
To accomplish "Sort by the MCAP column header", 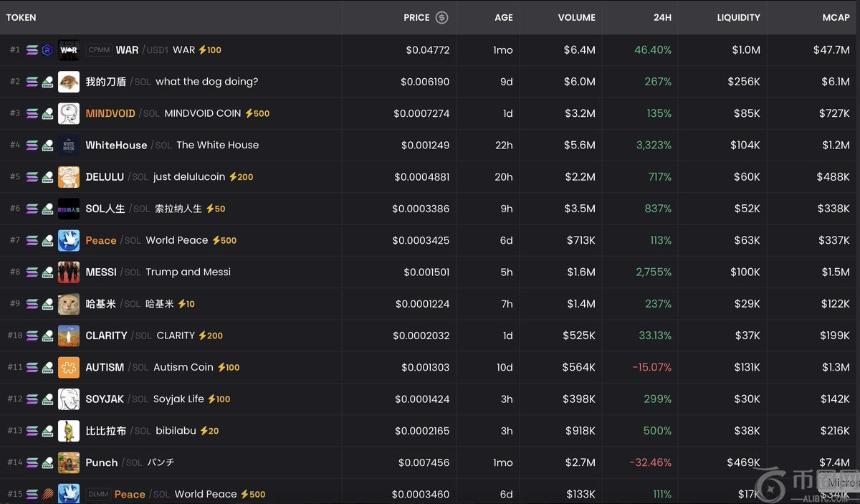I will tap(836, 18).
